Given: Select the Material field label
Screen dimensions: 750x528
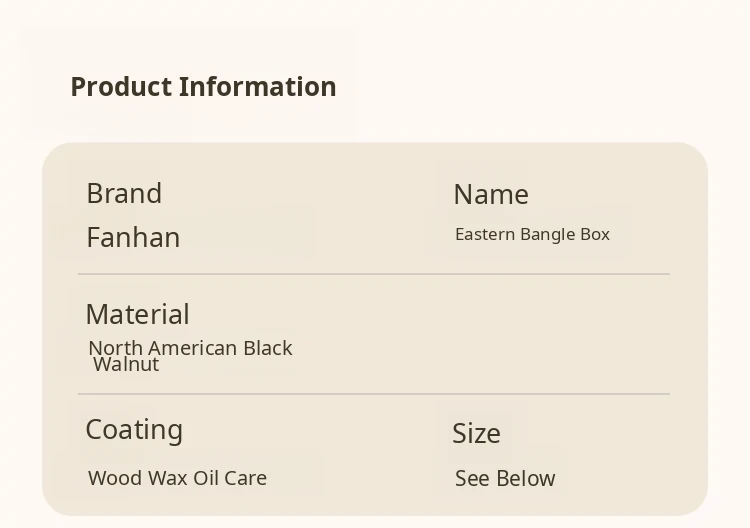Looking at the screenshot, I should click(x=137, y=314).
